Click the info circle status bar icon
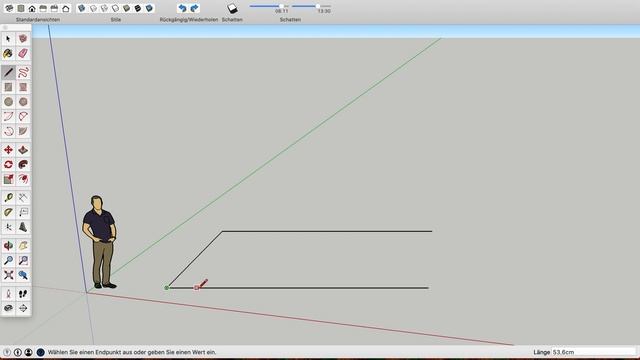640x360 pixels. coord(18,352)
